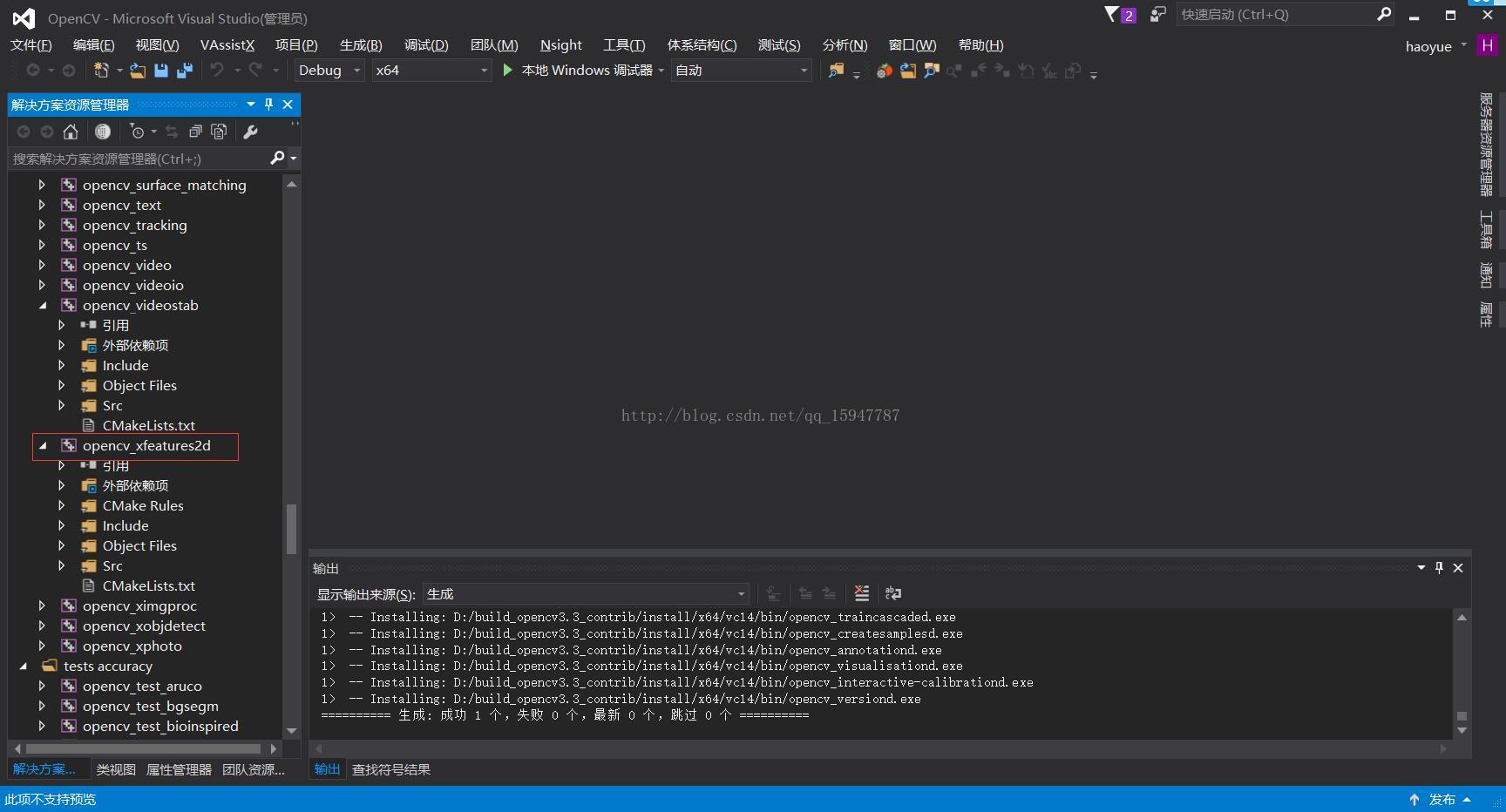1506x812 pixels.
Task: Switch to the 类视图 tab
Action: coord(116,769)
